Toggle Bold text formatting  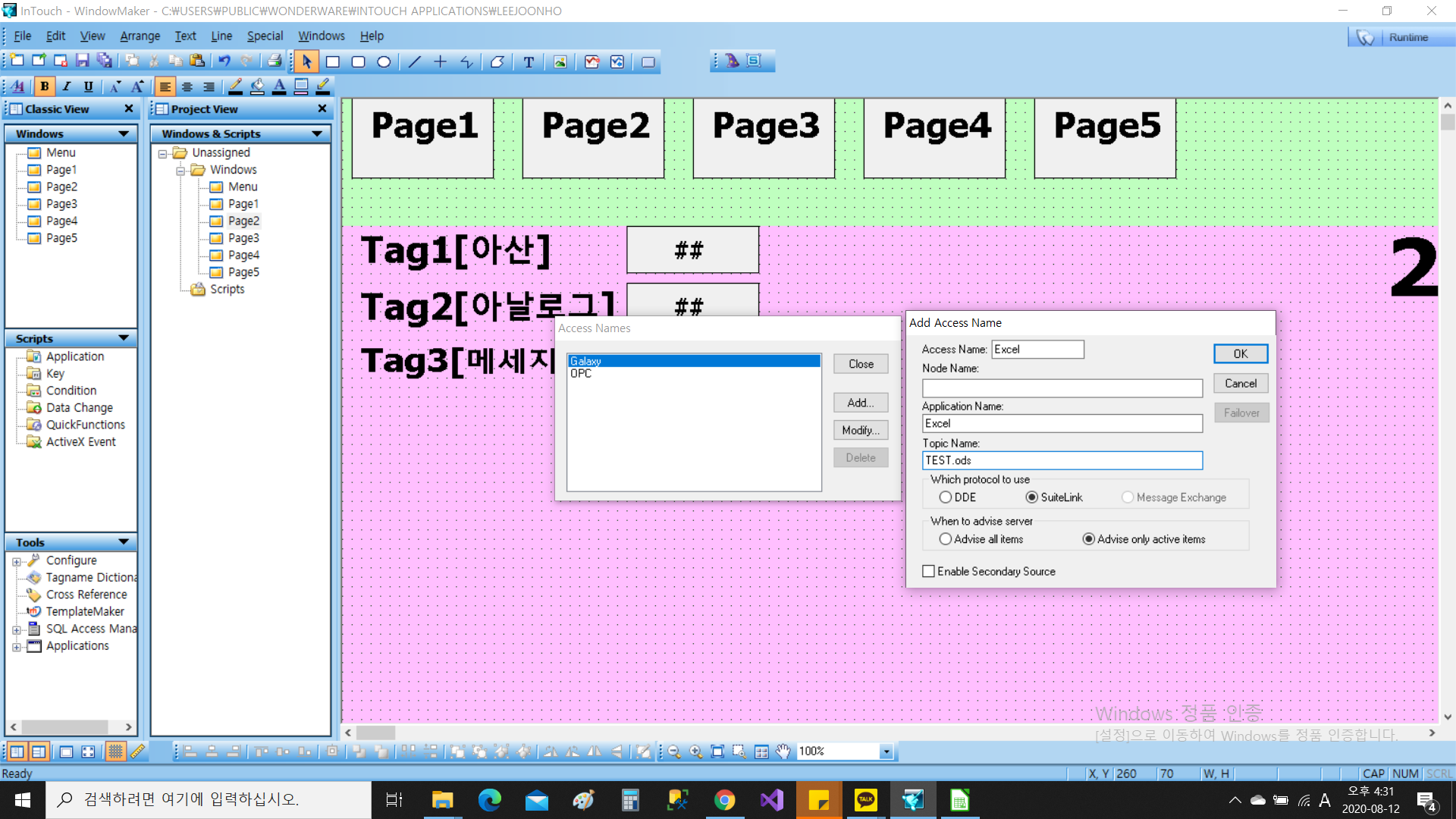click(x=45, y=86)
